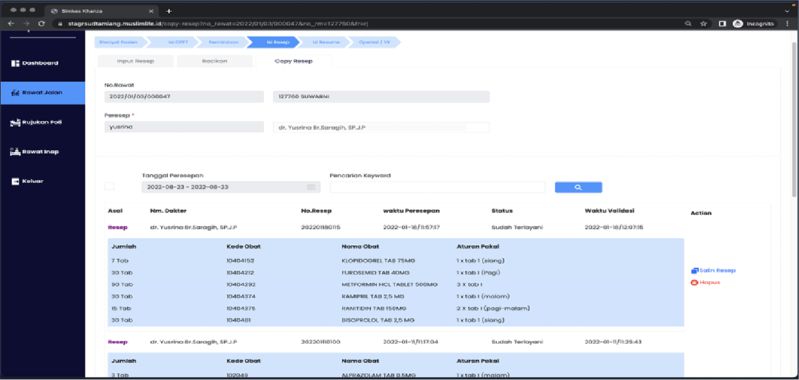Open the Chrome three-dot menu
The image size is (799, 380).
point(788,23)
